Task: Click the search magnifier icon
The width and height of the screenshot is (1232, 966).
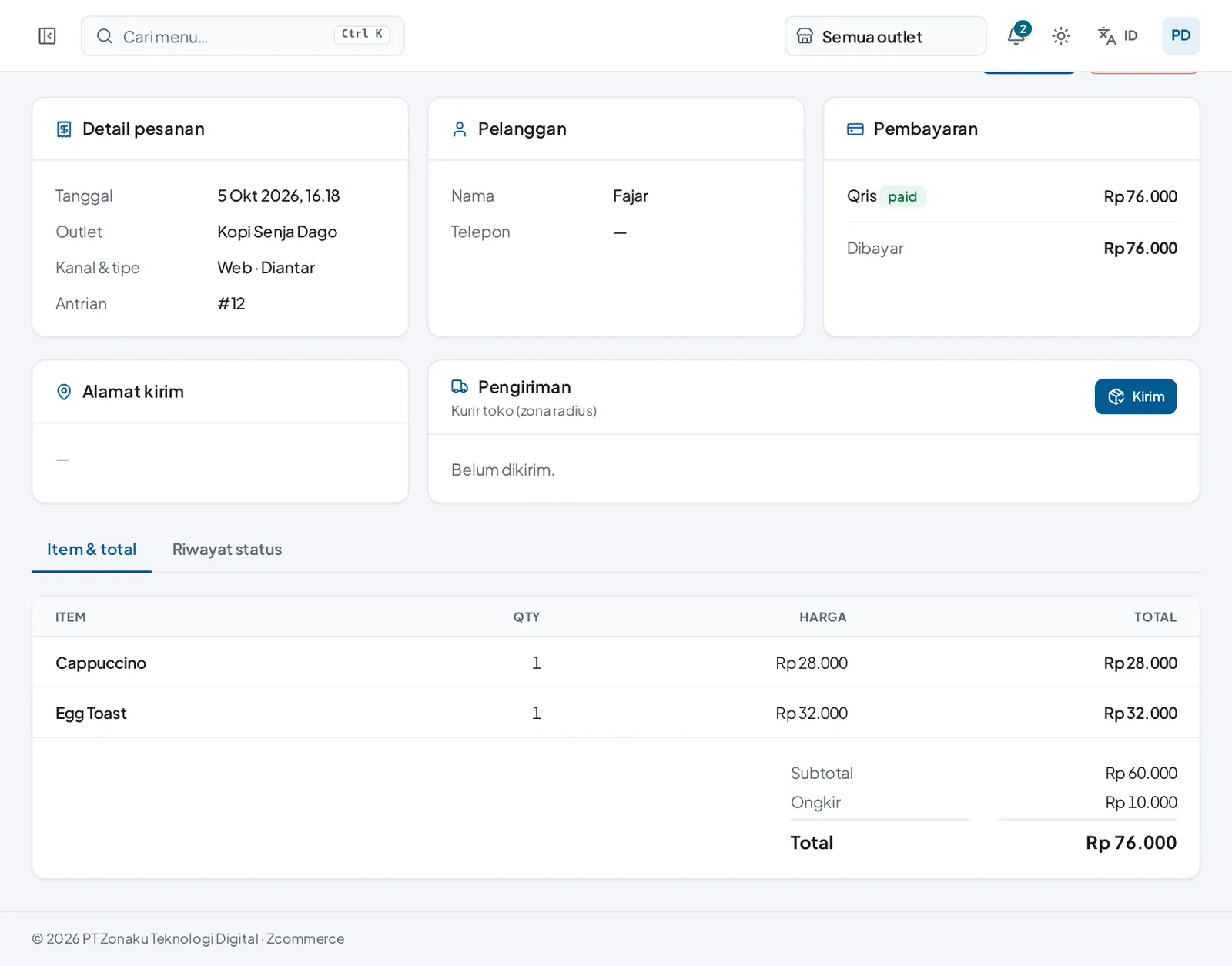Action: 105,36
